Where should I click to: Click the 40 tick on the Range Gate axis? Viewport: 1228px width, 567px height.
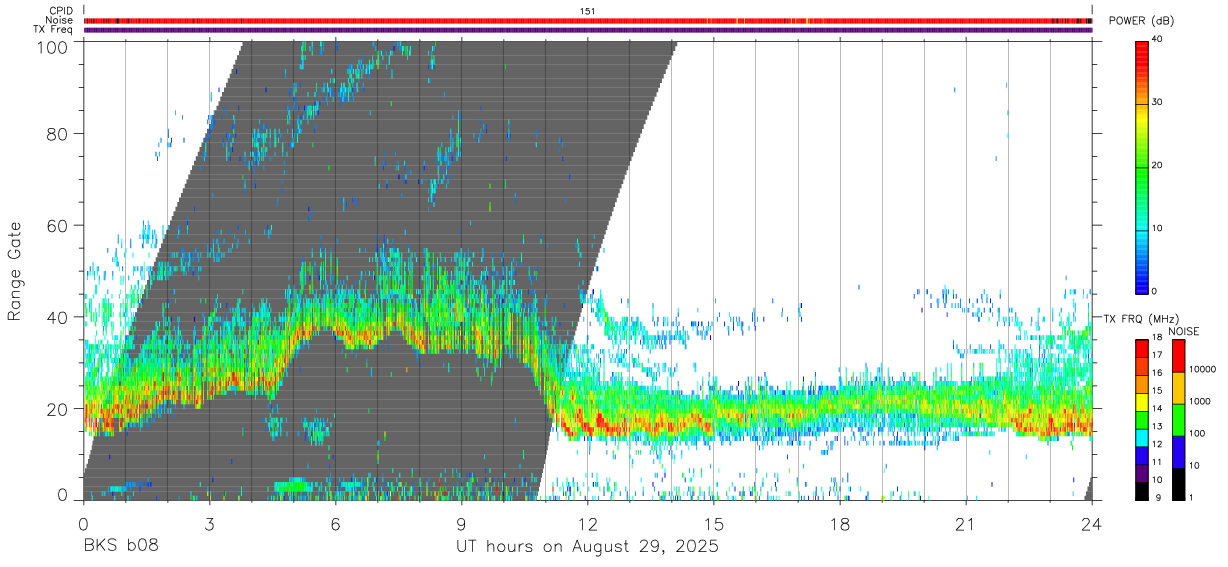click(x=58, y=318)
